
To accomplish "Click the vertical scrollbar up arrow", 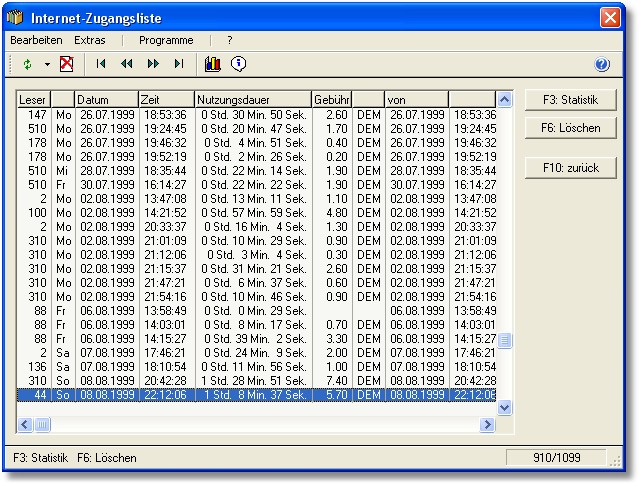I will point(504,100).
